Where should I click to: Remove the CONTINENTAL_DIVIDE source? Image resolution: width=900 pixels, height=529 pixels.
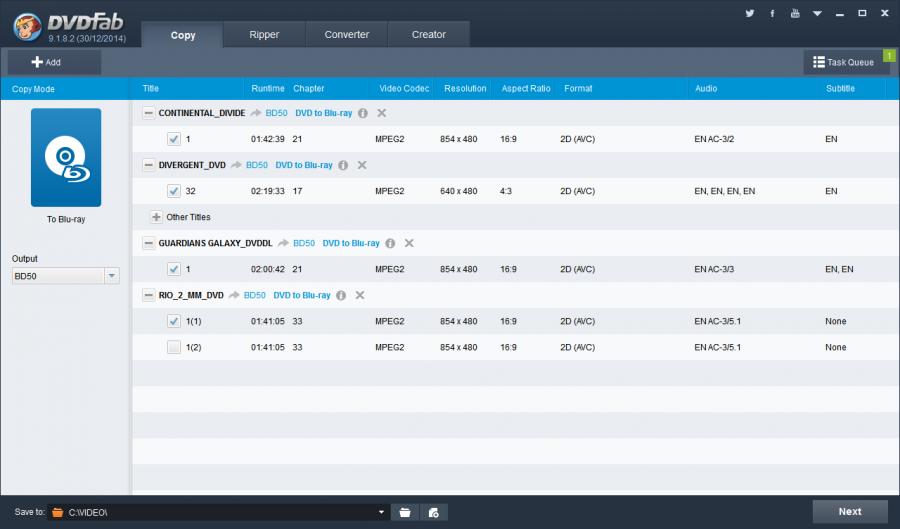382,113
